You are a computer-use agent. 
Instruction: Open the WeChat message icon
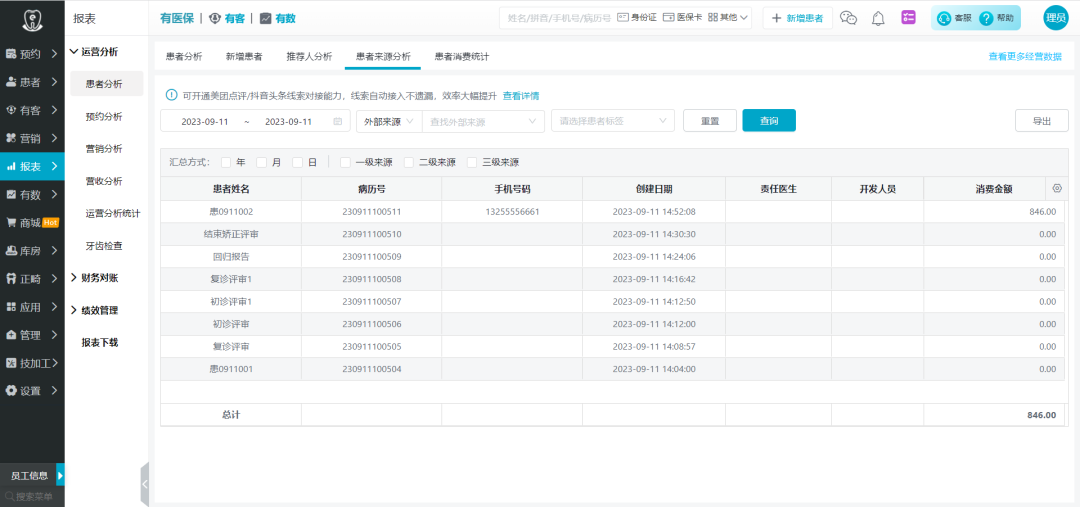[x=849, y=19]
